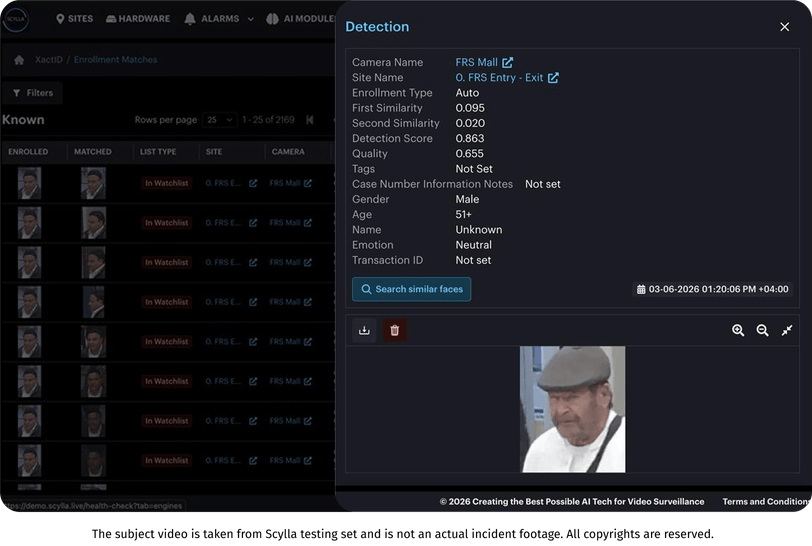This screenshot has height=546, width=812.
Task: Open the AI Modules menu
Action: (x=300, y=19)
